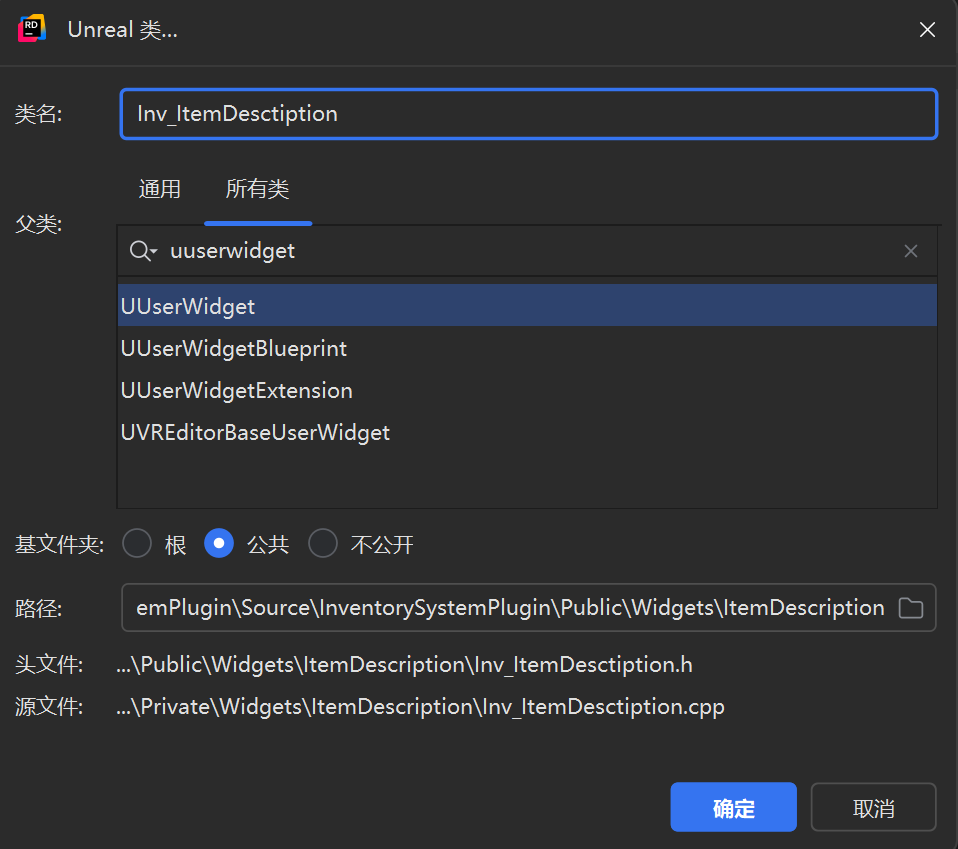Select UUserWidgetBlueprint parent class

pyautogui.click(x=234, y=349)
